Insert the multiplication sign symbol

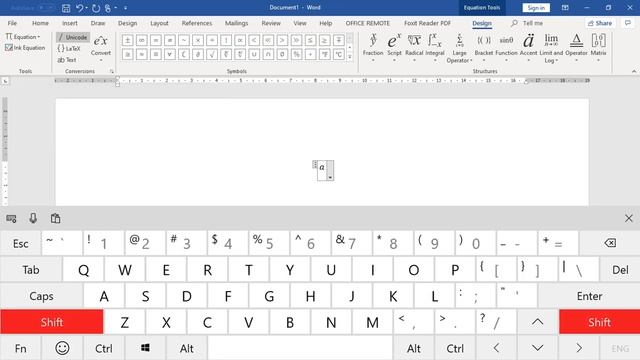(198, 40)
